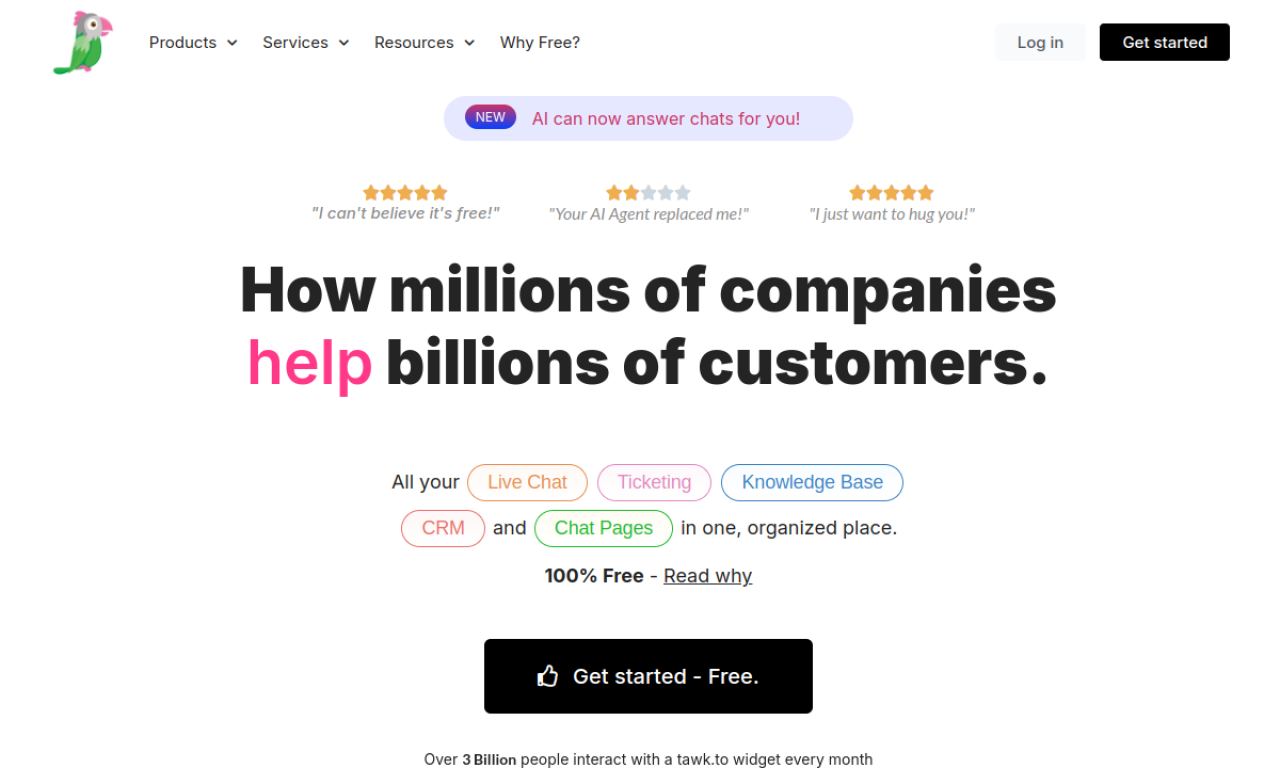
Task: Select the Ticketing pill
Action: (x=654, y=482)
